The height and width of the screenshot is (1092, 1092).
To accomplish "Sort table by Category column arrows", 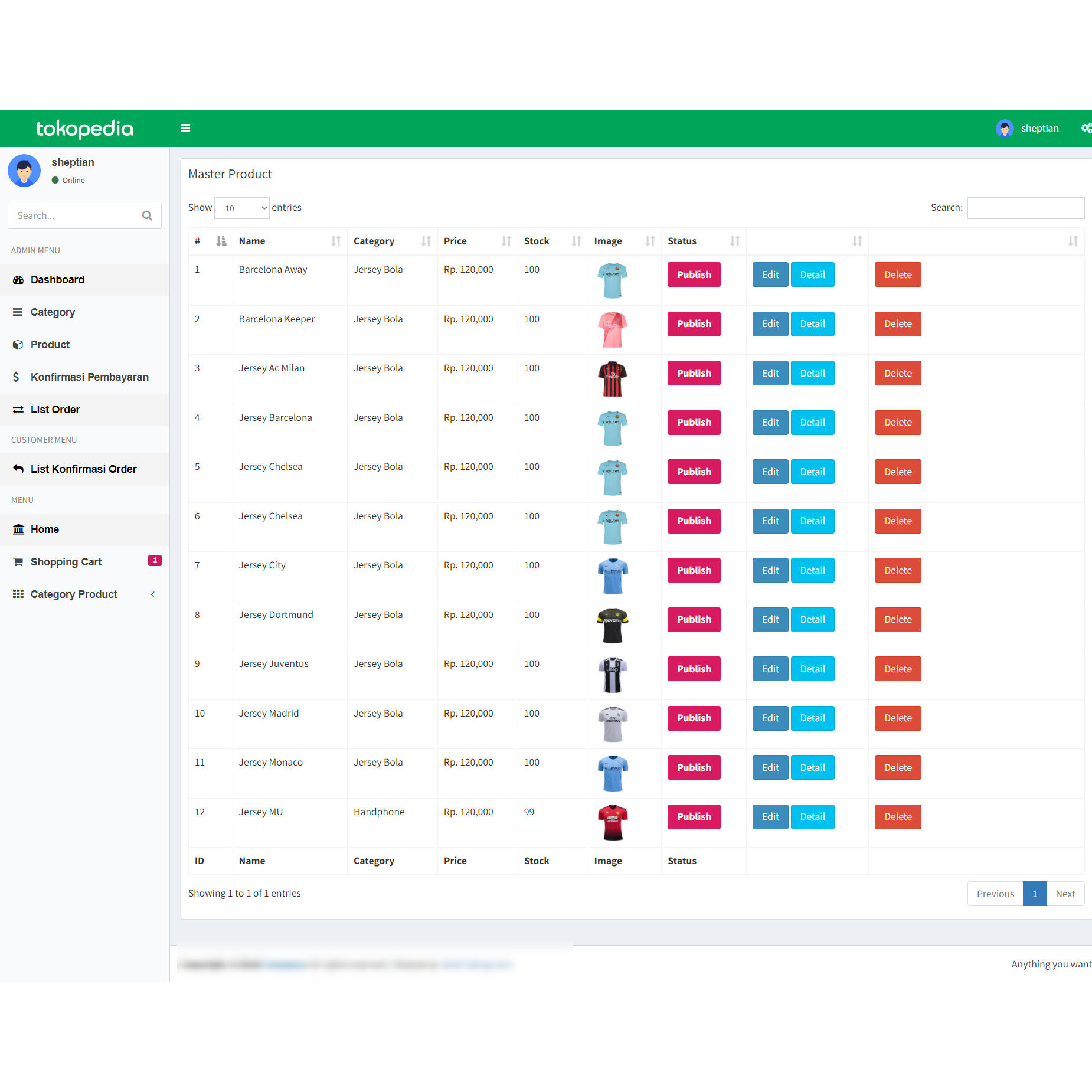I will click(426, 241).
